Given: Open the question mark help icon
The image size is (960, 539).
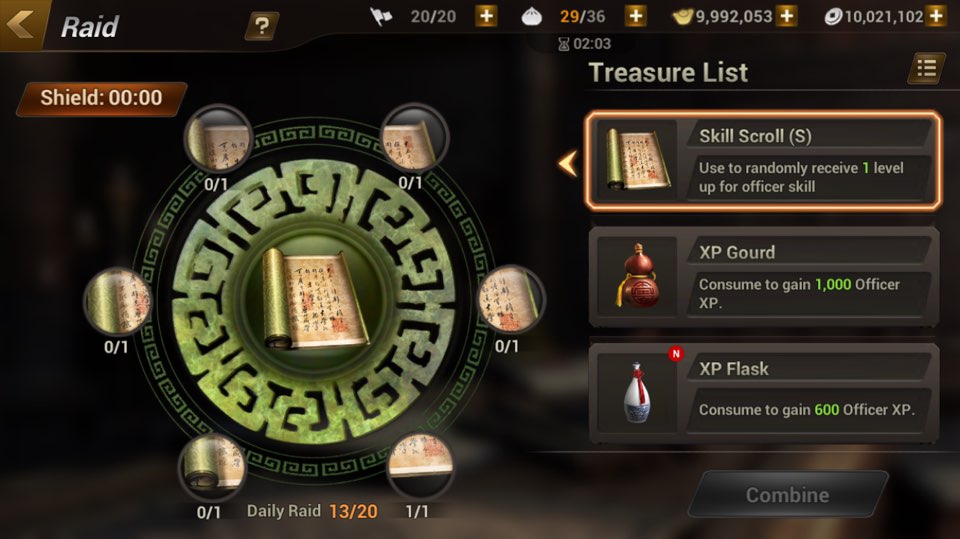Looking at the screenshot, I should pyautogui.click(x=261, y=26).
